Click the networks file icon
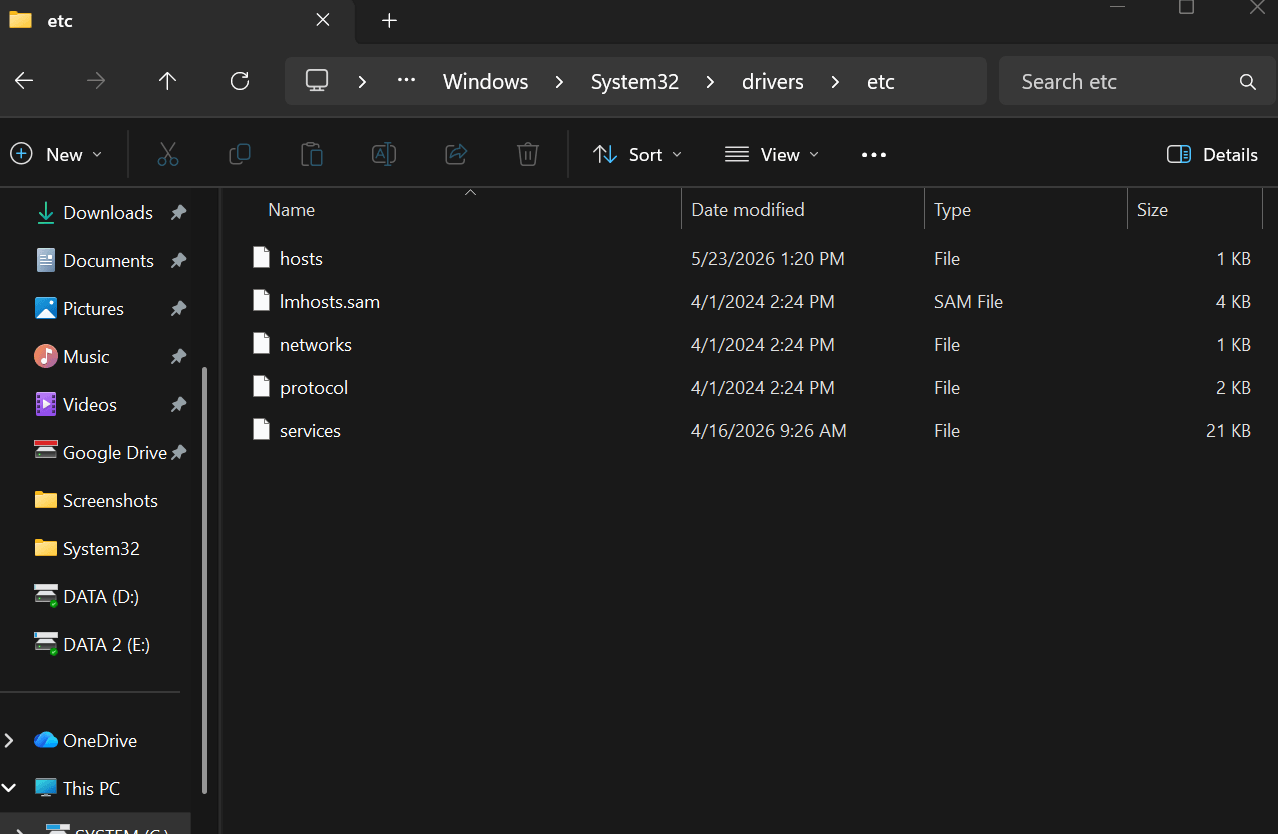This screenshot has height=834, width=1278. [x=262, y=343]
